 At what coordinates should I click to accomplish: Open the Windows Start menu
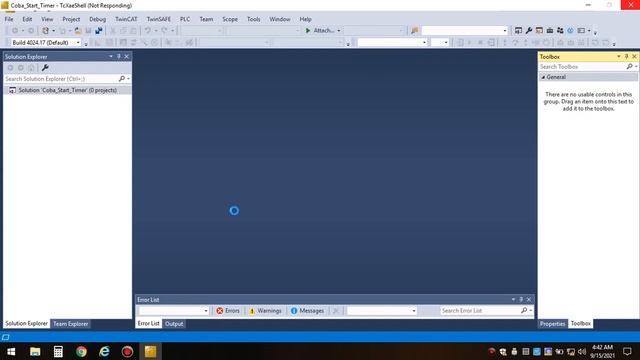point(11,351)
